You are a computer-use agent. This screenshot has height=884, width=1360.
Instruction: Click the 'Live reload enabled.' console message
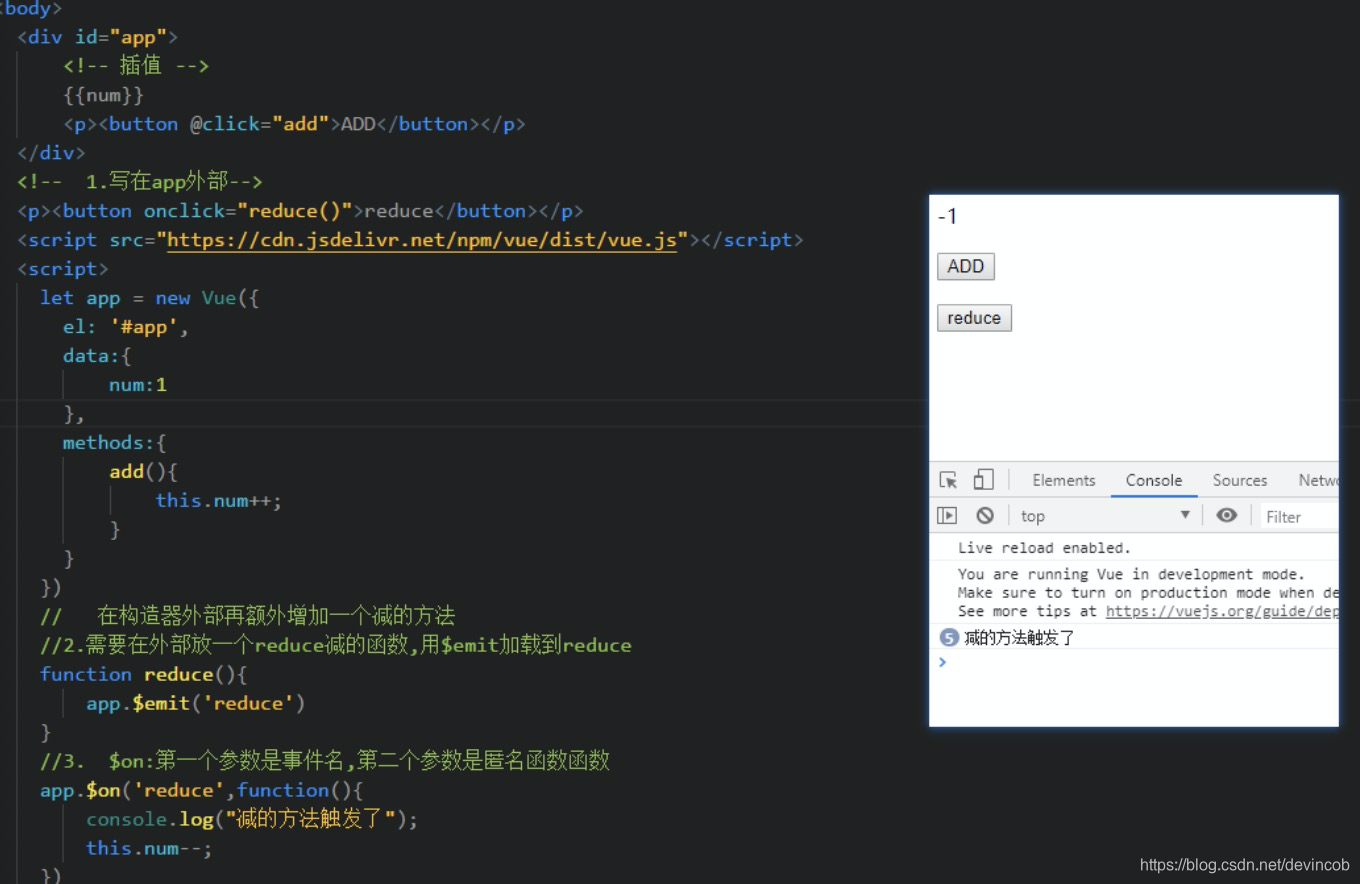pyautogui.click(x=1044, y=548)
